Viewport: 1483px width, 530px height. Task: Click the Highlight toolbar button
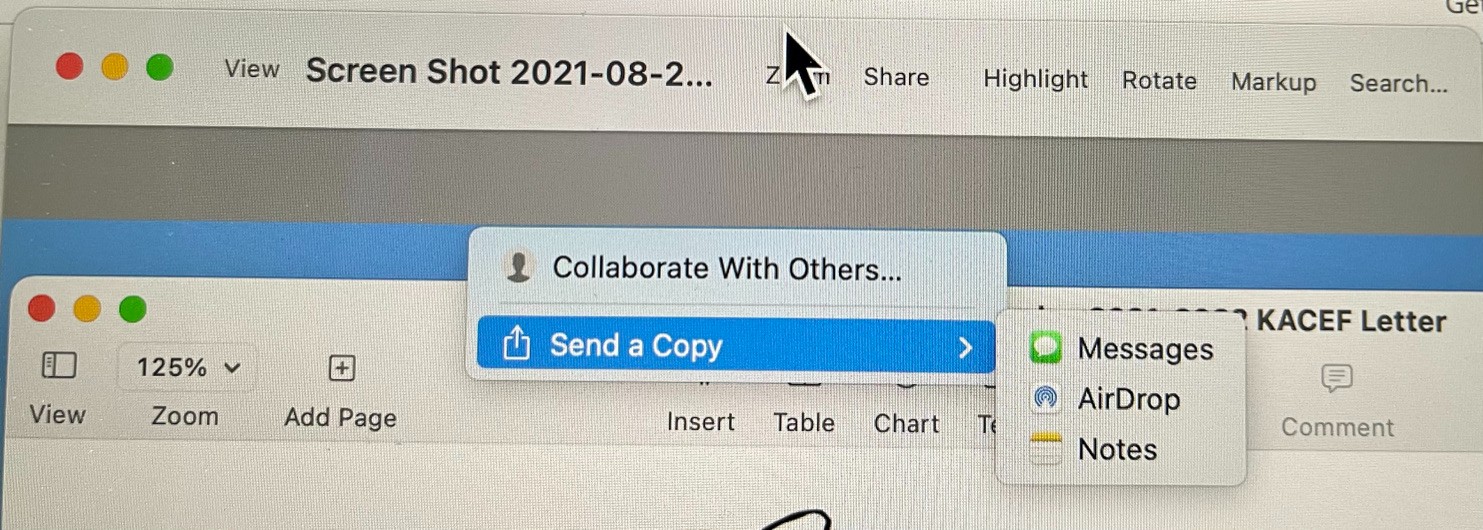[1035, 79]
